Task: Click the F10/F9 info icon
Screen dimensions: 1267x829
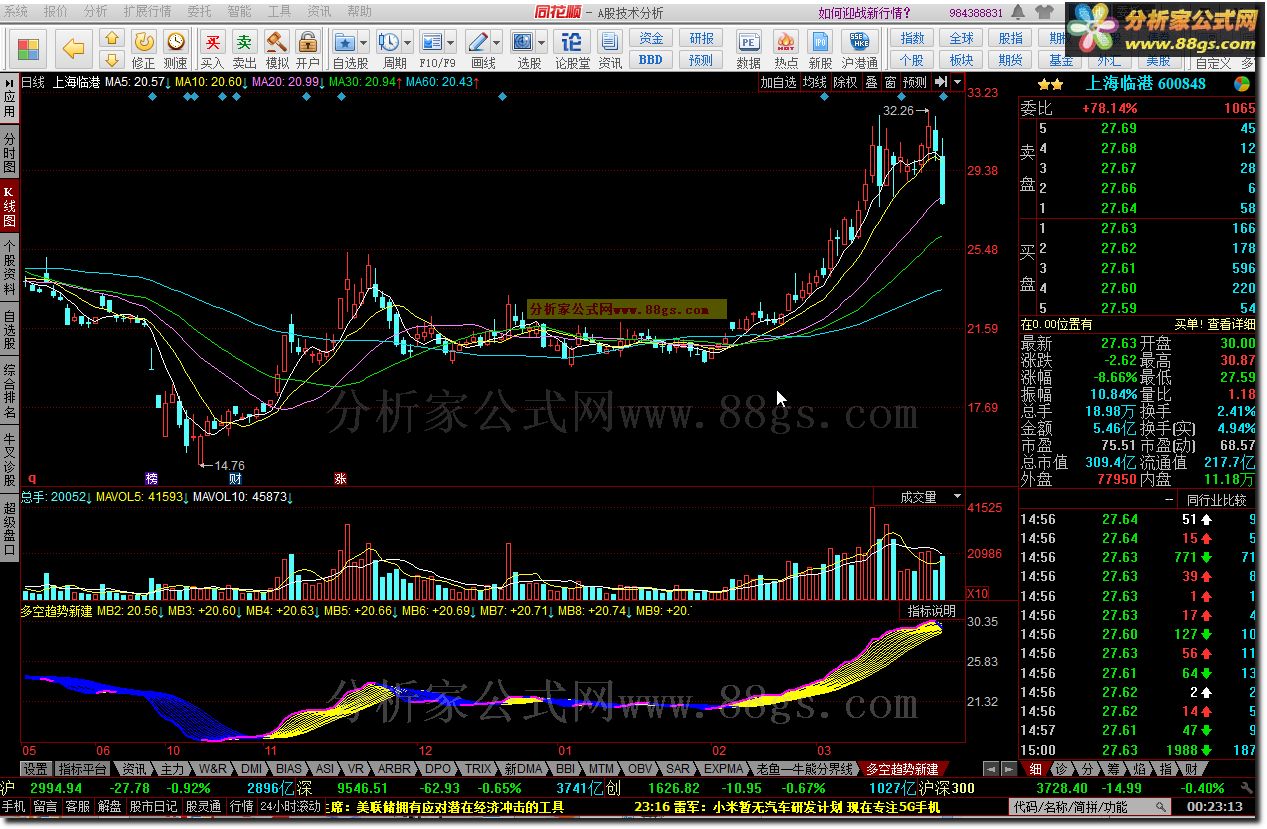Action: [x=431, y=42]
